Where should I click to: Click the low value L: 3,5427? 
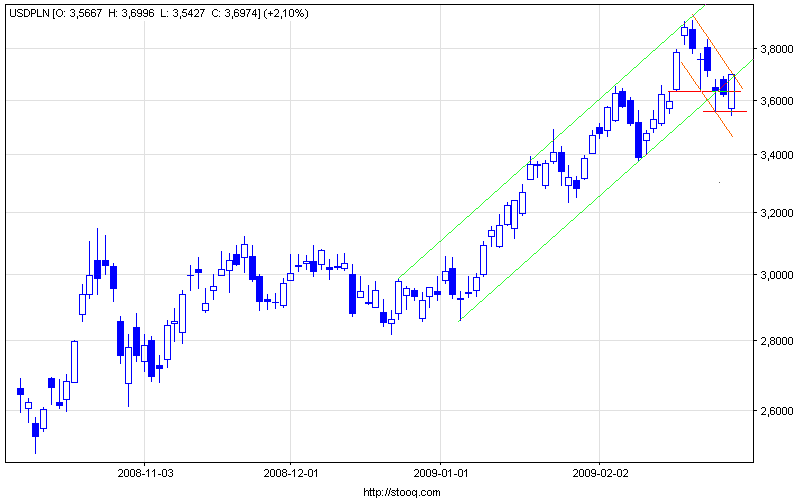tap(183, 14)
